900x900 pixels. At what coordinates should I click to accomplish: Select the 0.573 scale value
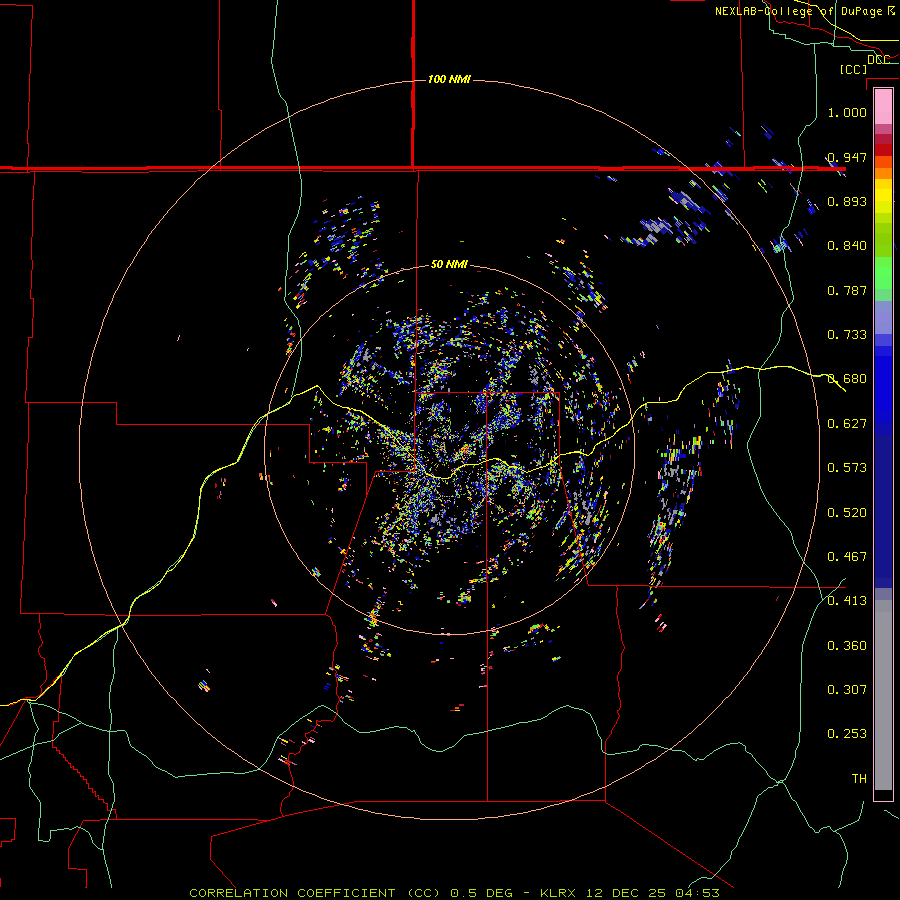click(x=847, y=468)
